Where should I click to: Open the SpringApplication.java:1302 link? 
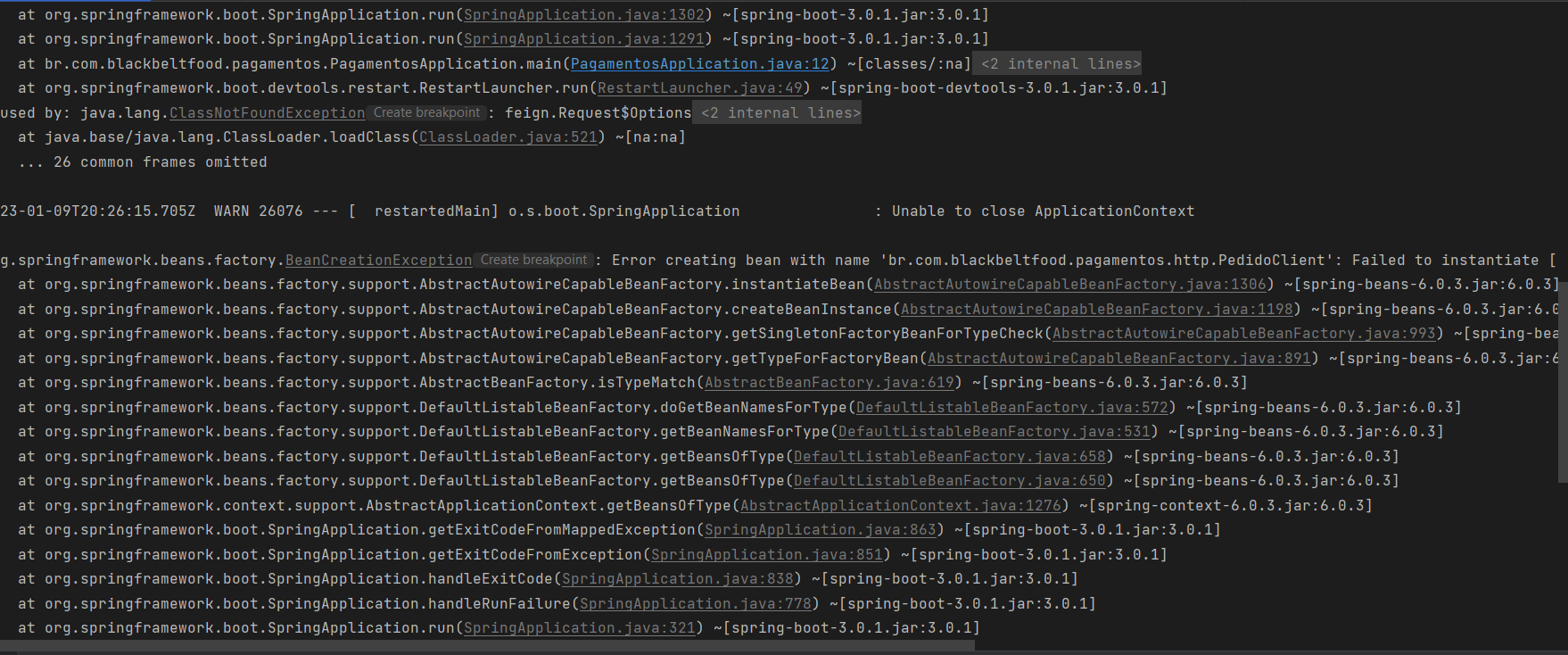(x=583, y=15)
